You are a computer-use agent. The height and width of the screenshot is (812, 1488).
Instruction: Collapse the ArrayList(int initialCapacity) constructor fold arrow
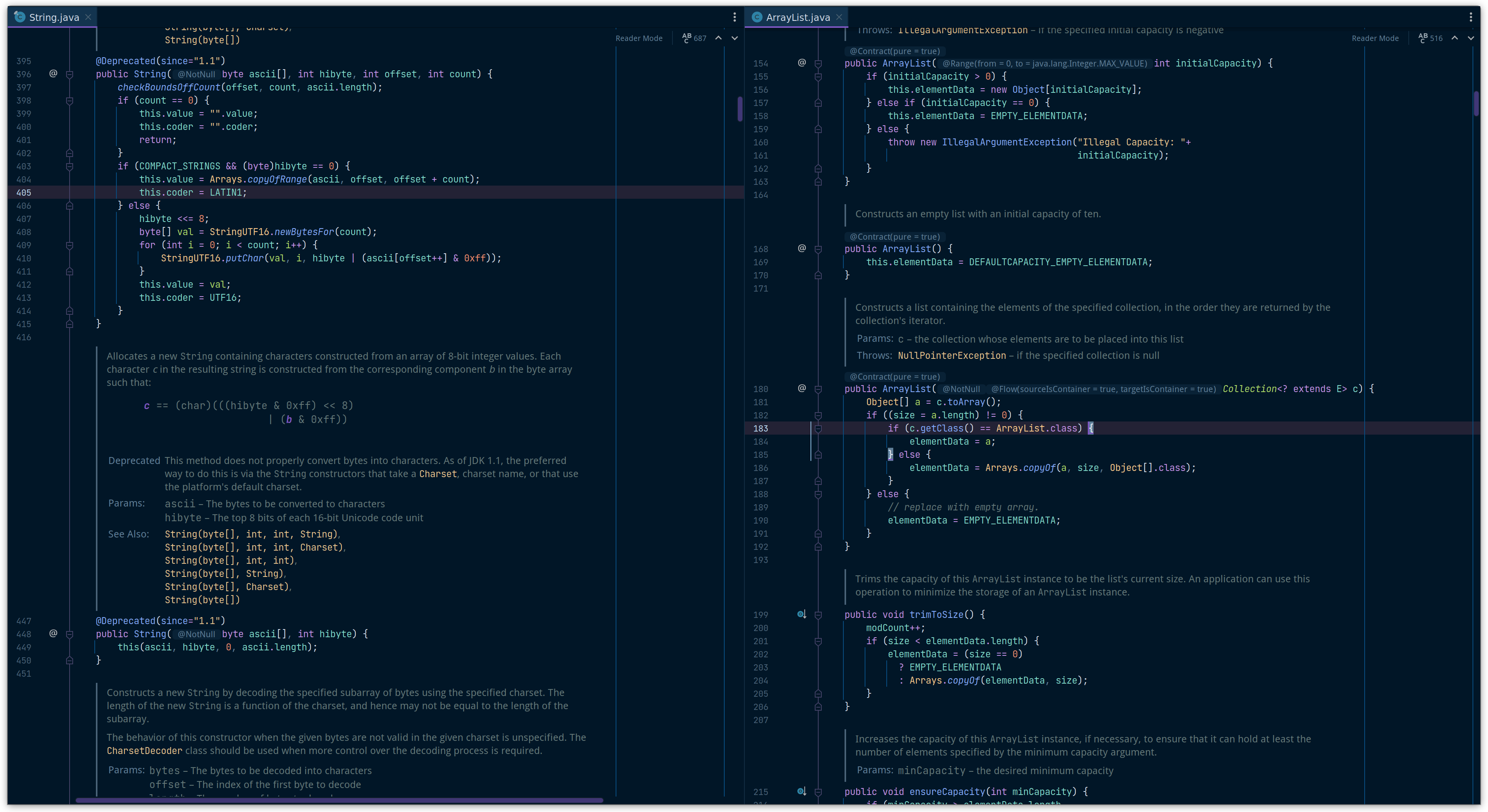(818, 63)
